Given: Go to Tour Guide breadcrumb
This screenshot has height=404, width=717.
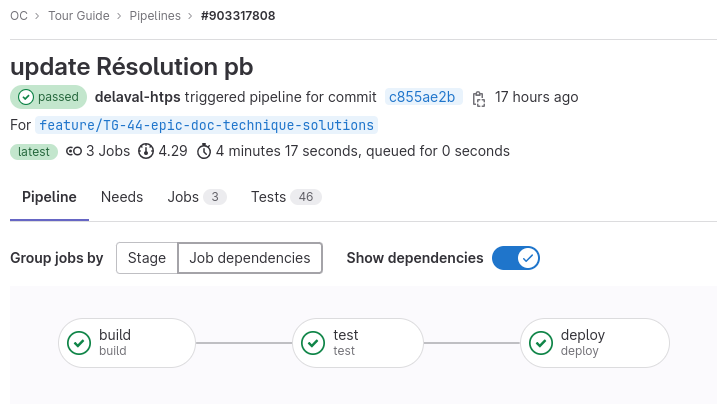Looking at the screenshot, I should point(79,16).
